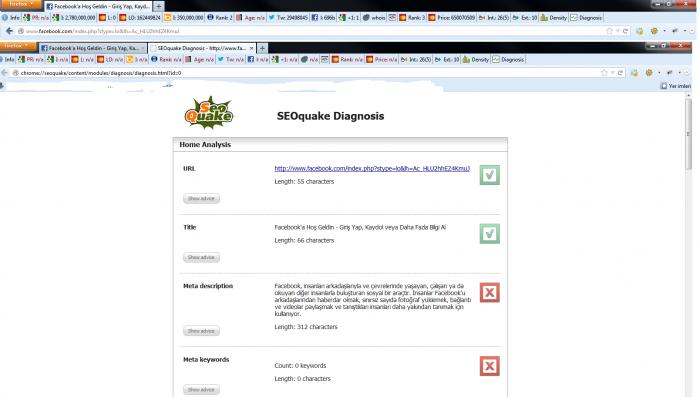The width and height of the screenshot is (700, 397).
Task: Click Rank: 3 in back window toolbar
Action: tap(412, 18)
